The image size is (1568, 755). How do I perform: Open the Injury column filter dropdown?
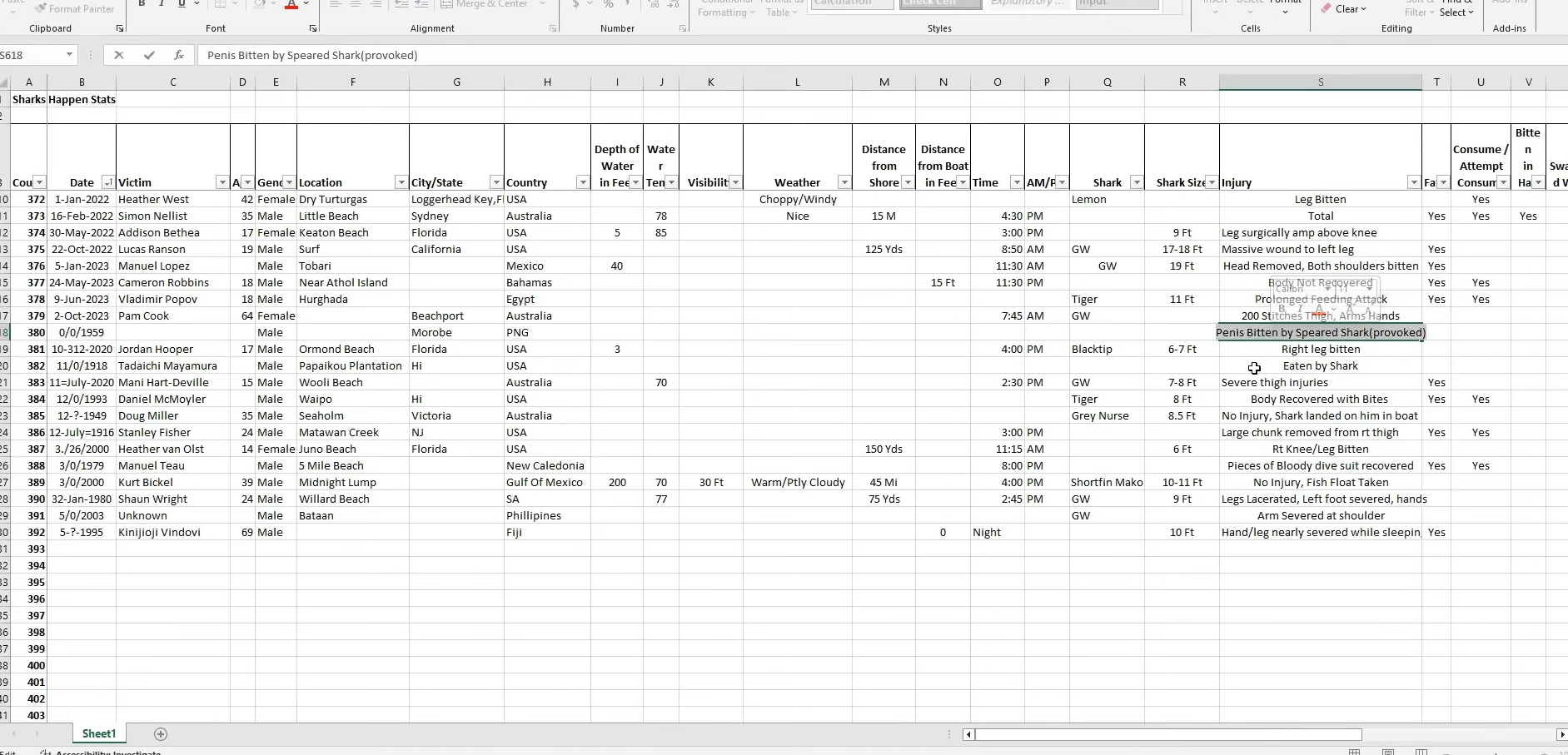coord(1413,182)
